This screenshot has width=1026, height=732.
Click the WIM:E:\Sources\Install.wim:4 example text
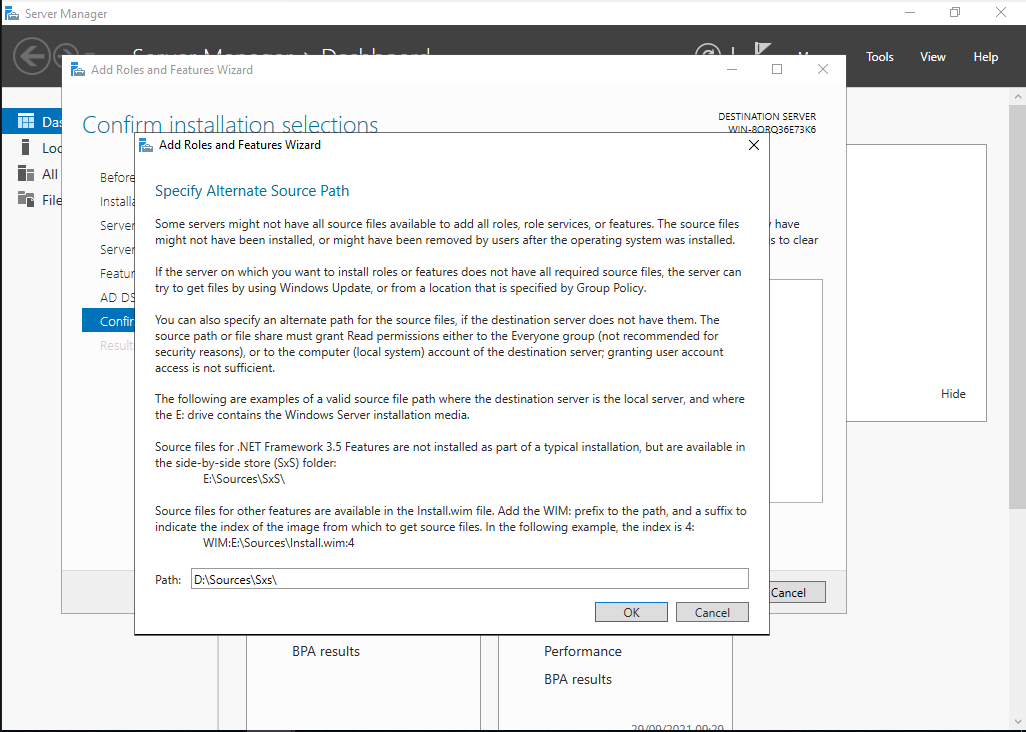click(x=279, y=543)
